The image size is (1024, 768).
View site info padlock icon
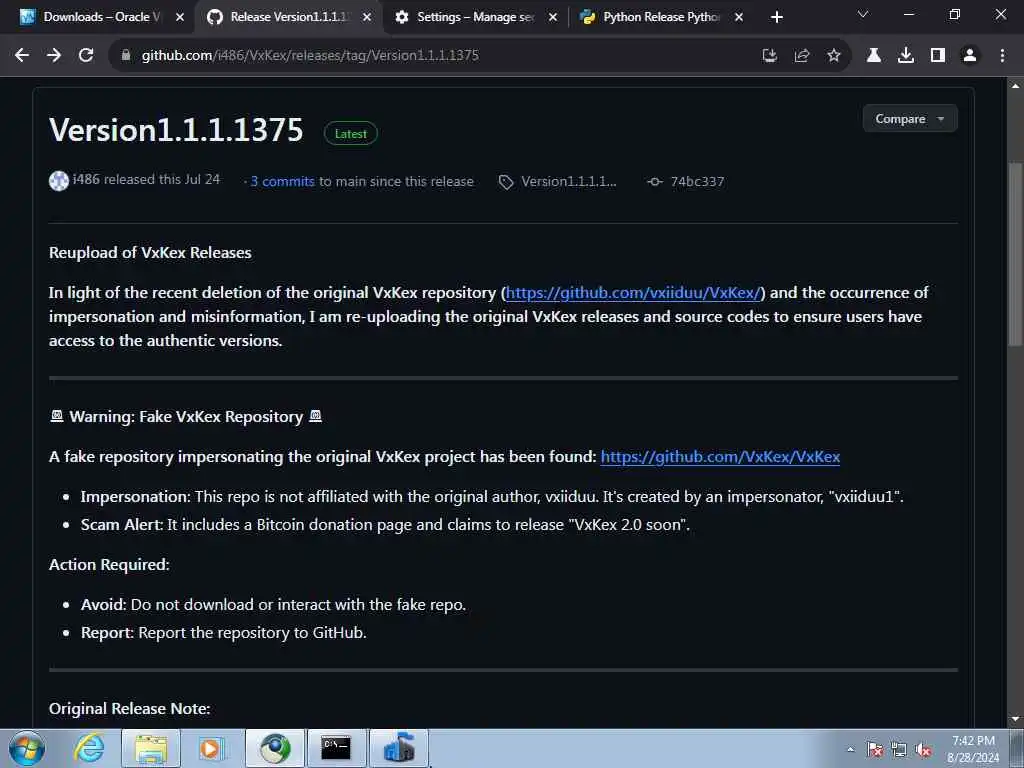[x=126, y=56]
